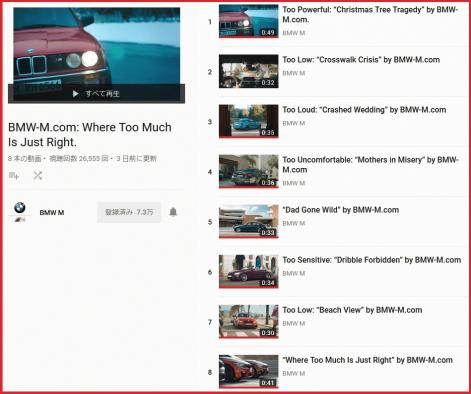471x394 pixels.
Task: Click the 0:33 duration badge
Action: [268, 232]
